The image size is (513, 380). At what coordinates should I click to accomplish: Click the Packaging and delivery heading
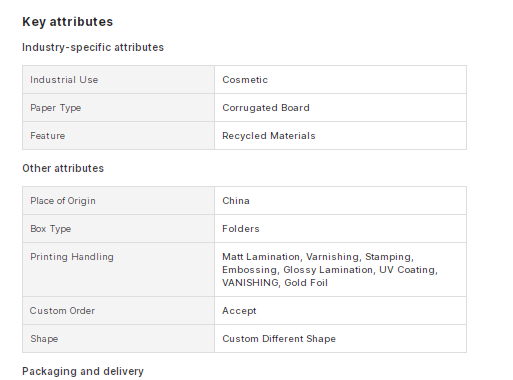click(x=83, y=371)
